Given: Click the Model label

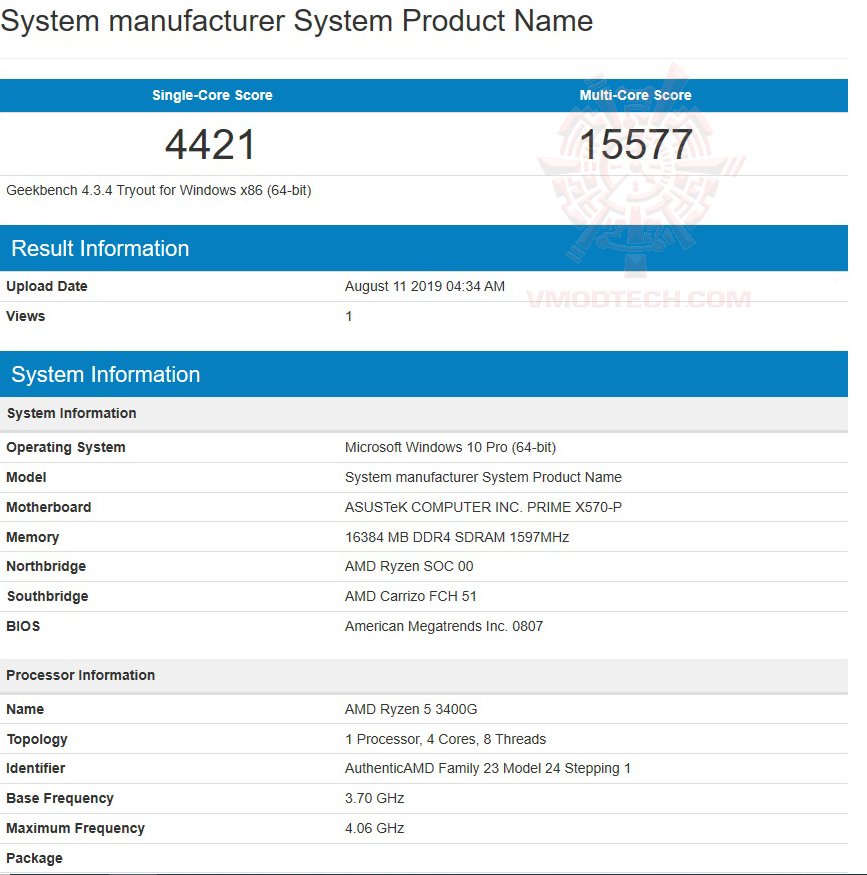Looking at the screenshot, I should 26,478.
